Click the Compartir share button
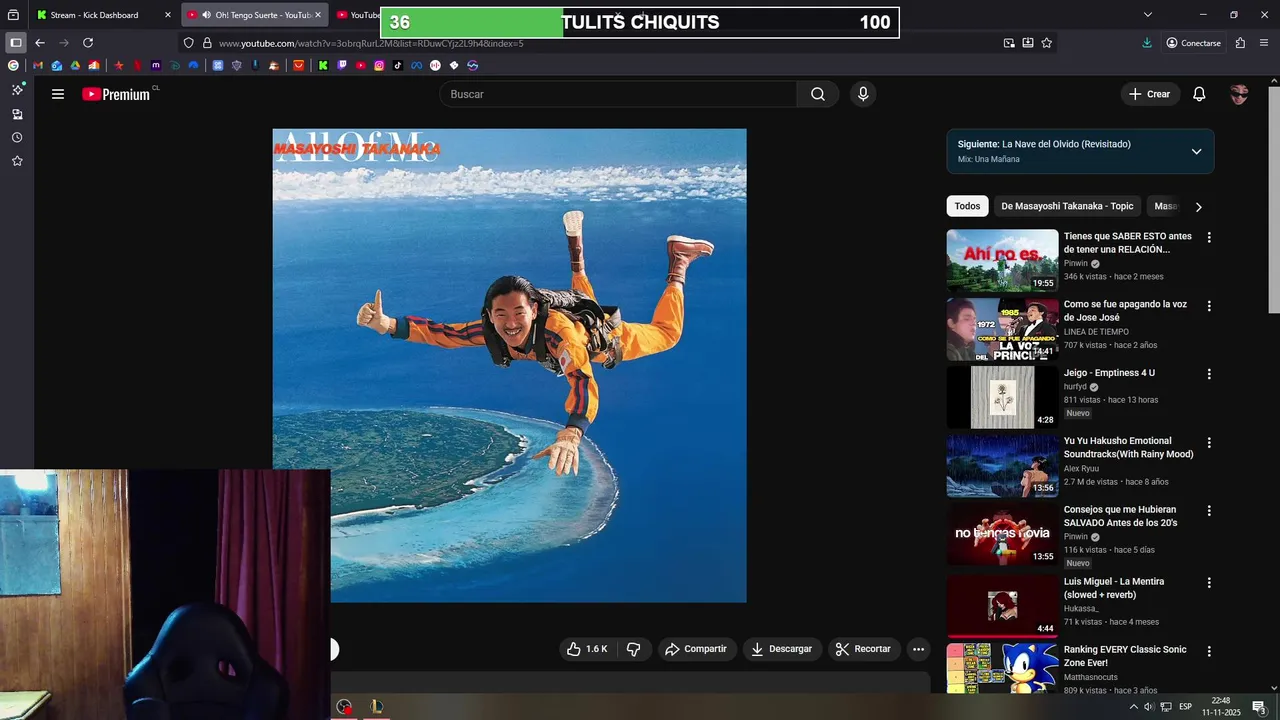This screenshot has height=720, width=1280. [696, 649]
